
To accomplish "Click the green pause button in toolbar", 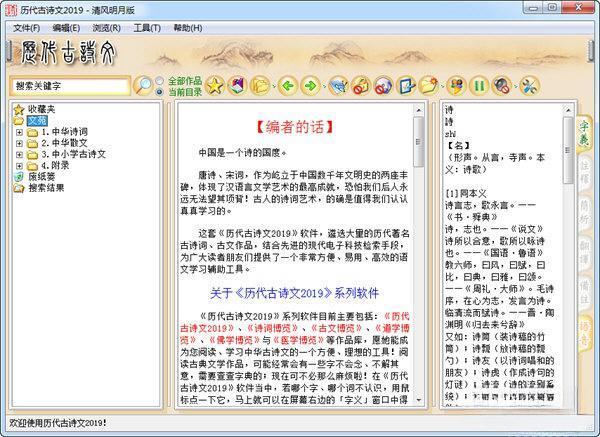I will point(479,86).
